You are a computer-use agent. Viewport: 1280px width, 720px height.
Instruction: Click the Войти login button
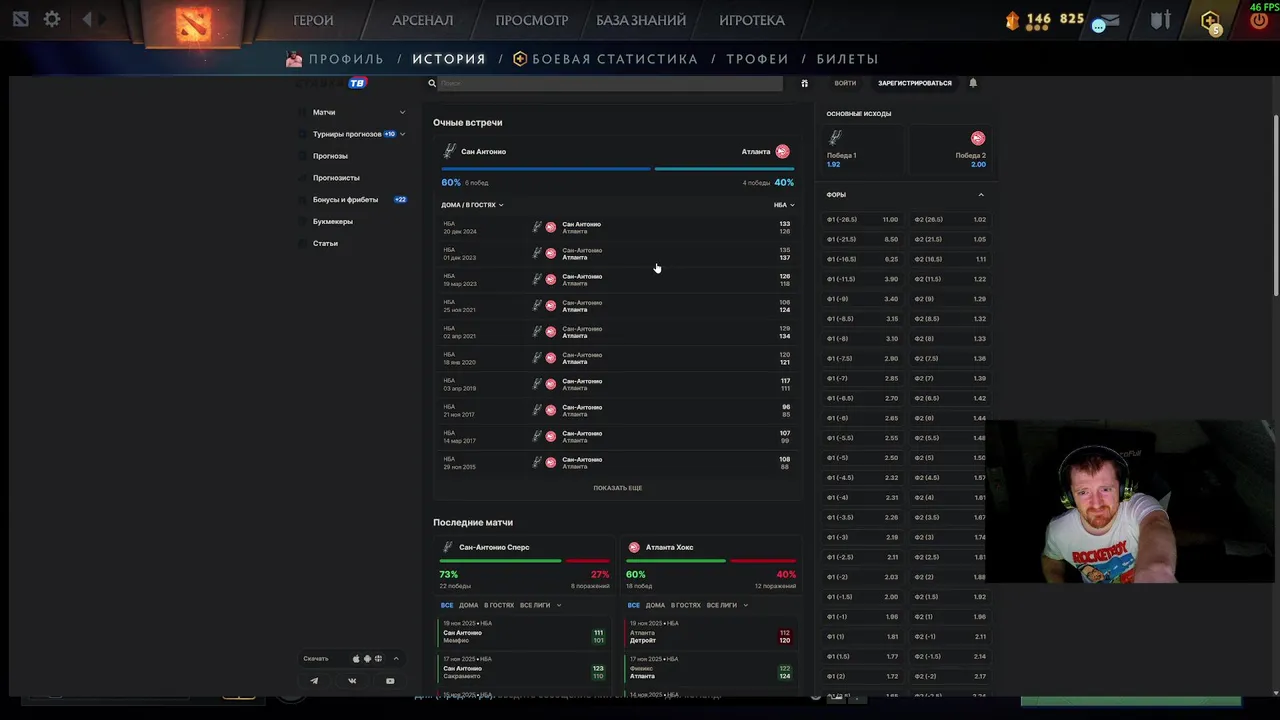coord(845,83)
